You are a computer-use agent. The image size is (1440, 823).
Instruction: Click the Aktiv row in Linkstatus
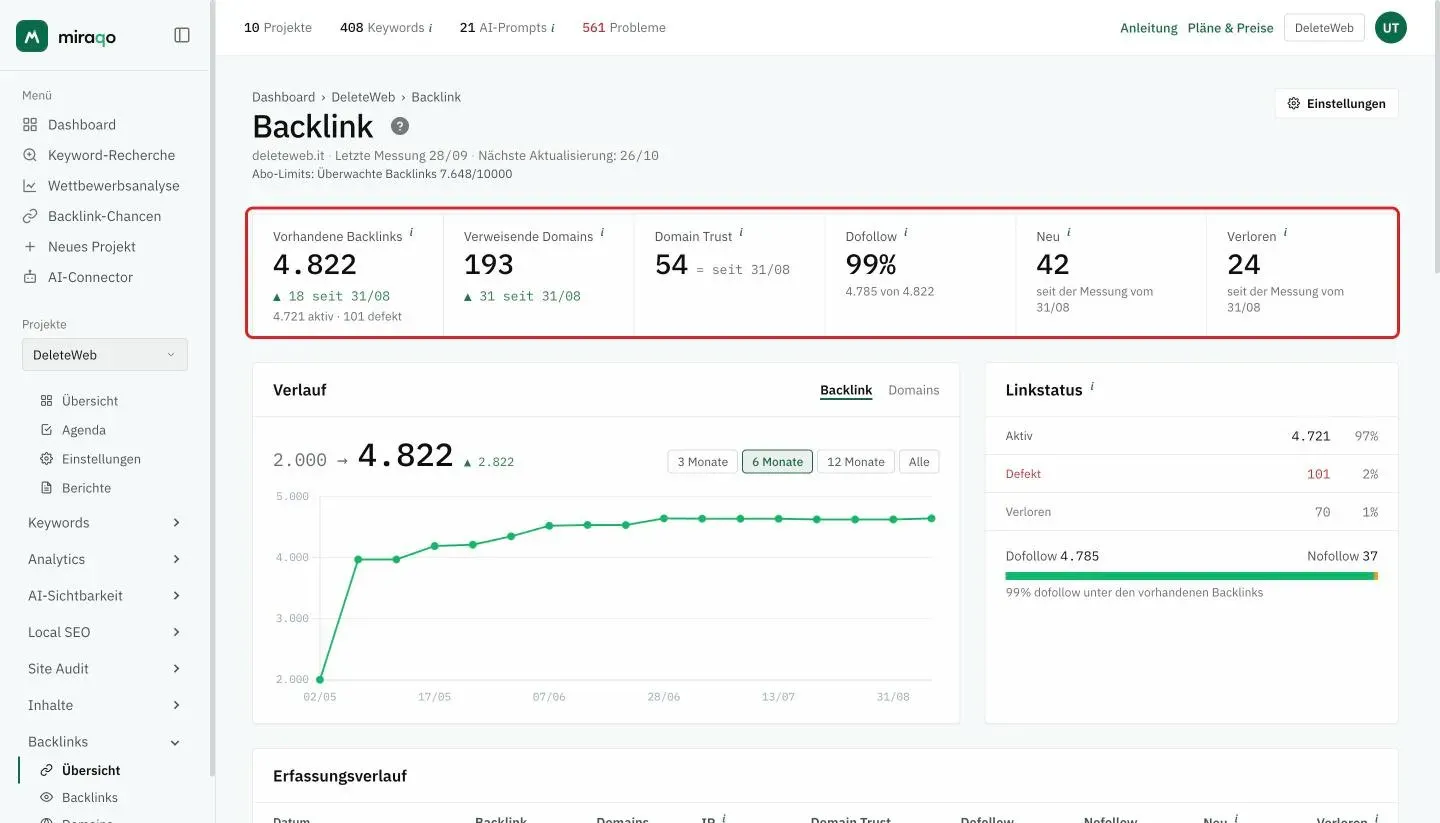pyautogui.click(x=1191, y=436)
